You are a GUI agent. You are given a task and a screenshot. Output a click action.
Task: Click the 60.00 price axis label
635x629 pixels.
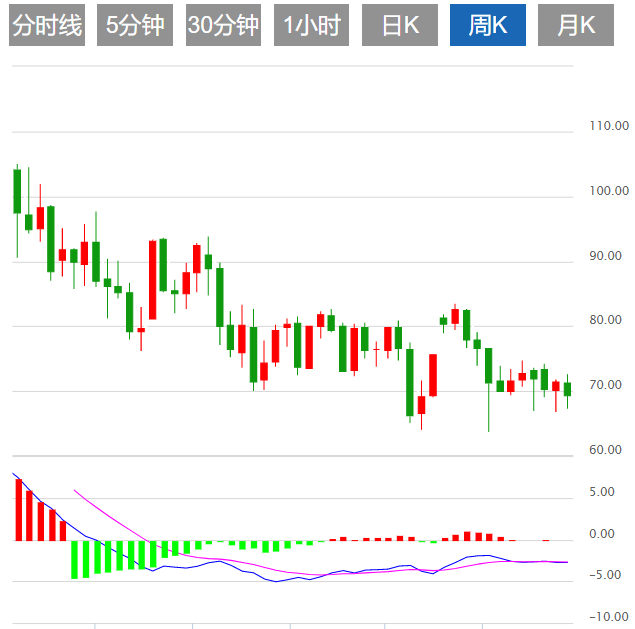click(605, 450)
